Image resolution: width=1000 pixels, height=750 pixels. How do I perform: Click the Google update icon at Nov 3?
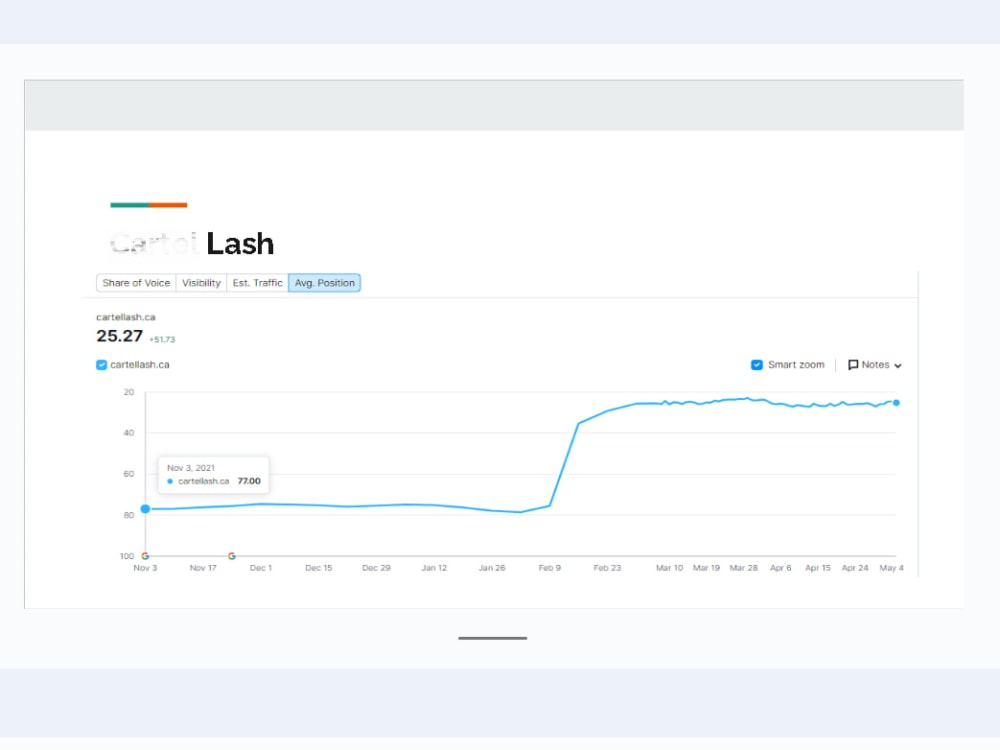point(145,555)
